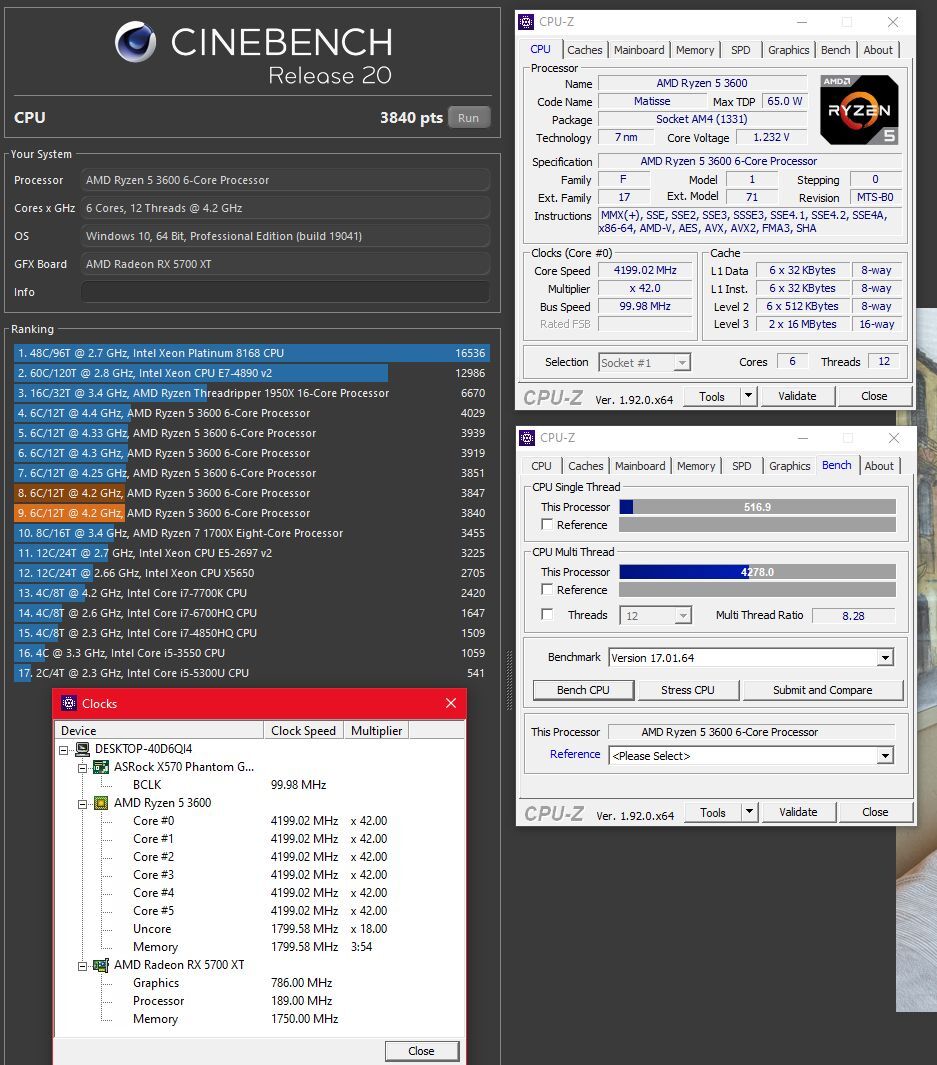Click the Cinebench Info input field
The image size is (937, 1065).
[285, 292]
